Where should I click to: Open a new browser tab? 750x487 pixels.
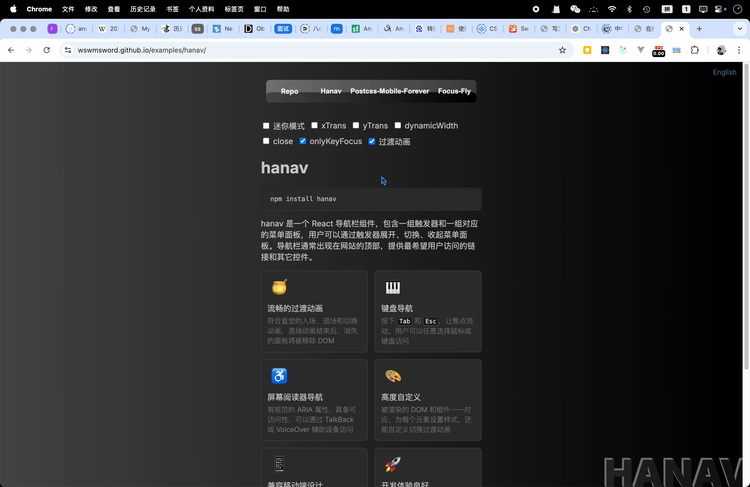699,29
